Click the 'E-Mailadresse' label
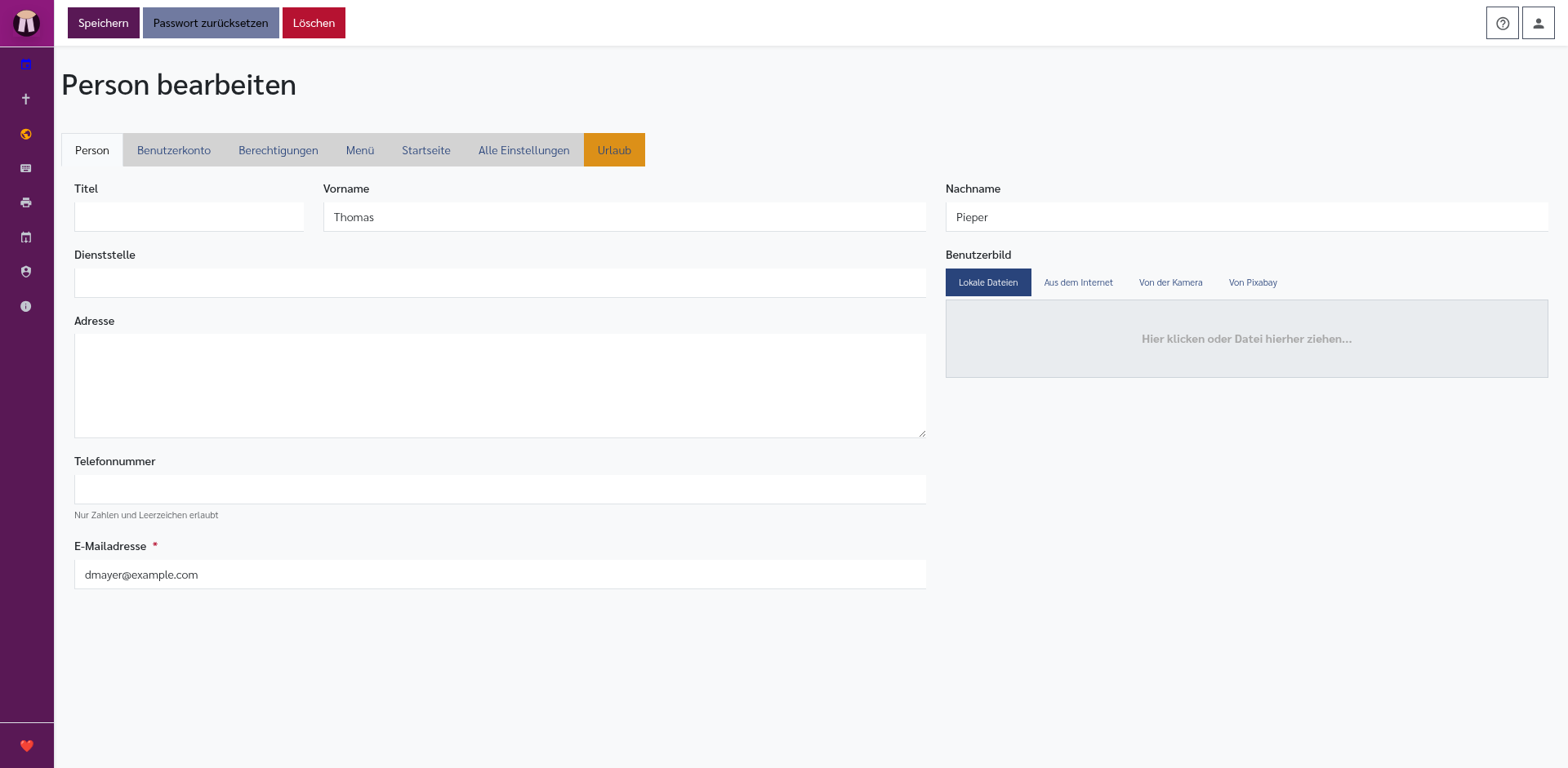The height and width of the screenshot is (768, 1568). click(110, 546)
